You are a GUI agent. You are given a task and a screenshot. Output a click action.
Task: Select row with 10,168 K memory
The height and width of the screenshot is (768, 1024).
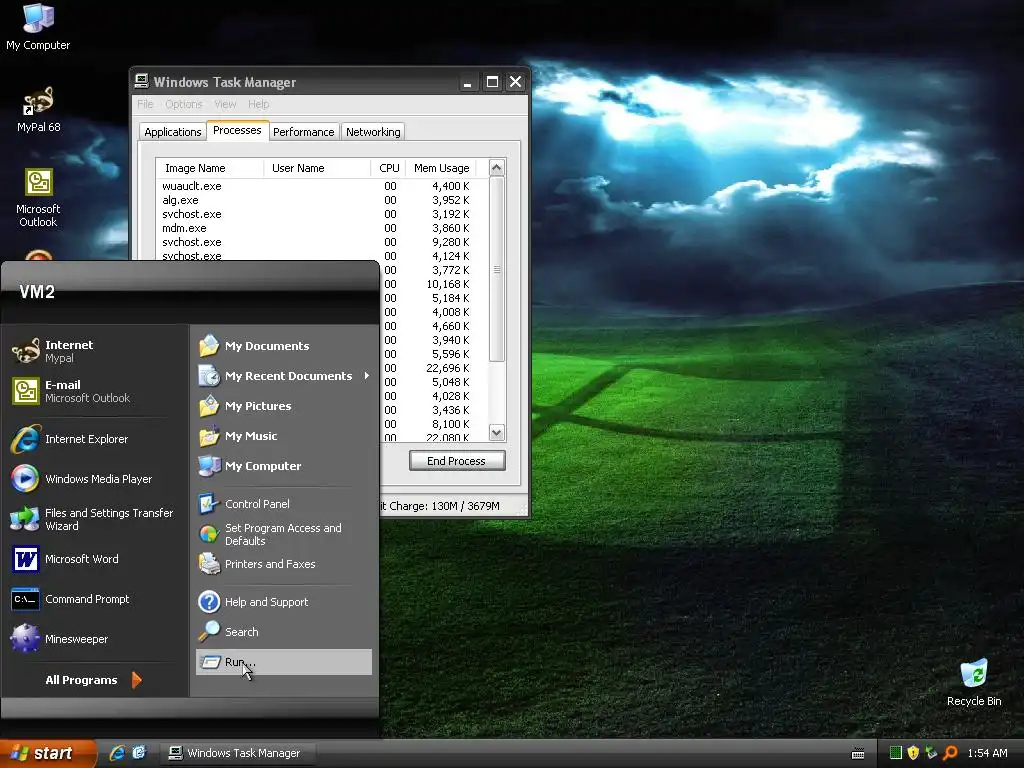pyautogui.click(x=434, y=284)
